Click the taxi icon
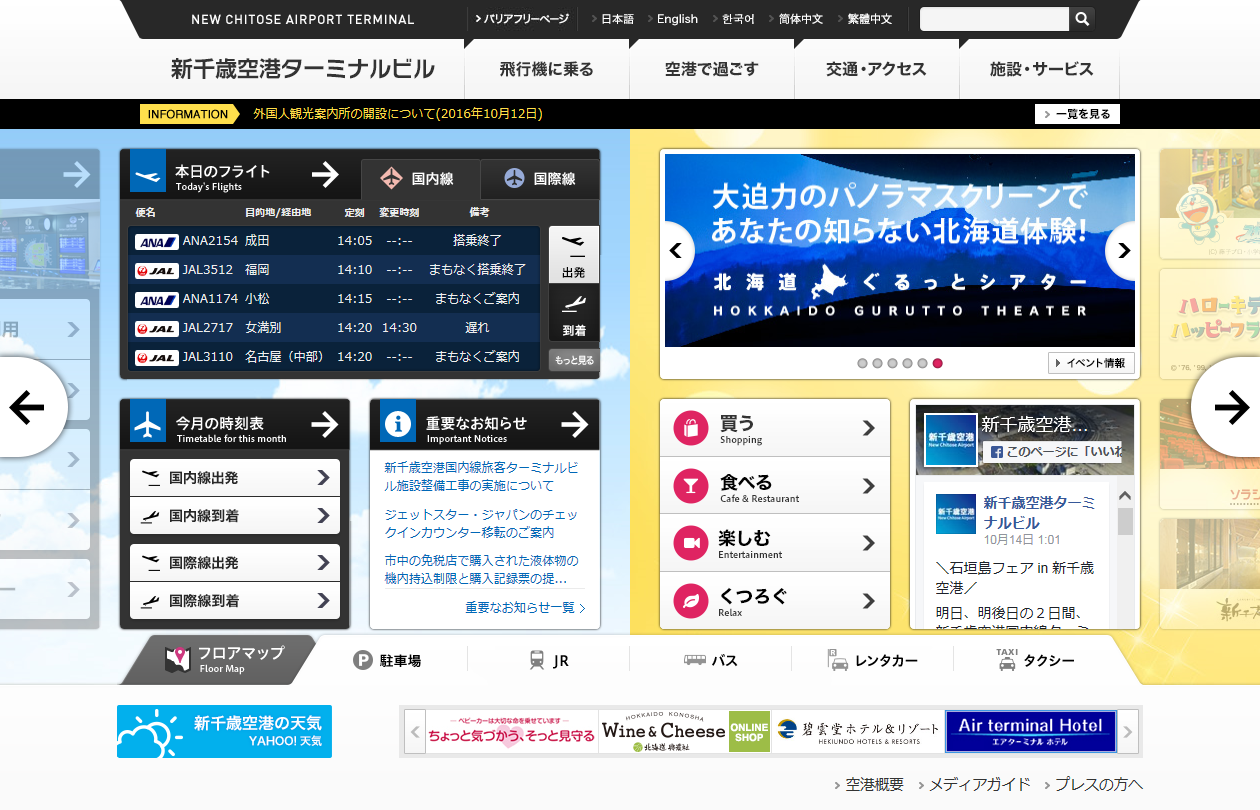The width and height of the screenshot is (1260, 810). (1006, 658)
